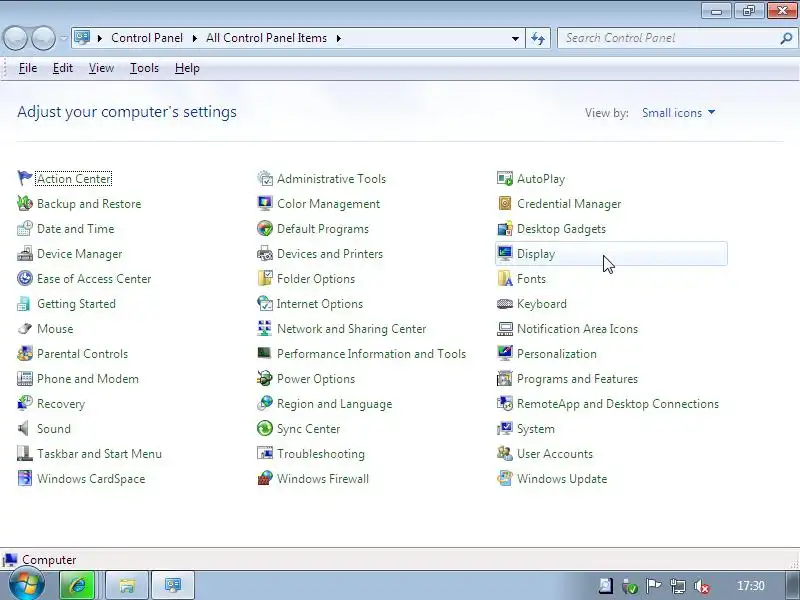Open the Recovery link
Screen dimensions: 800x600
point(61,404)
